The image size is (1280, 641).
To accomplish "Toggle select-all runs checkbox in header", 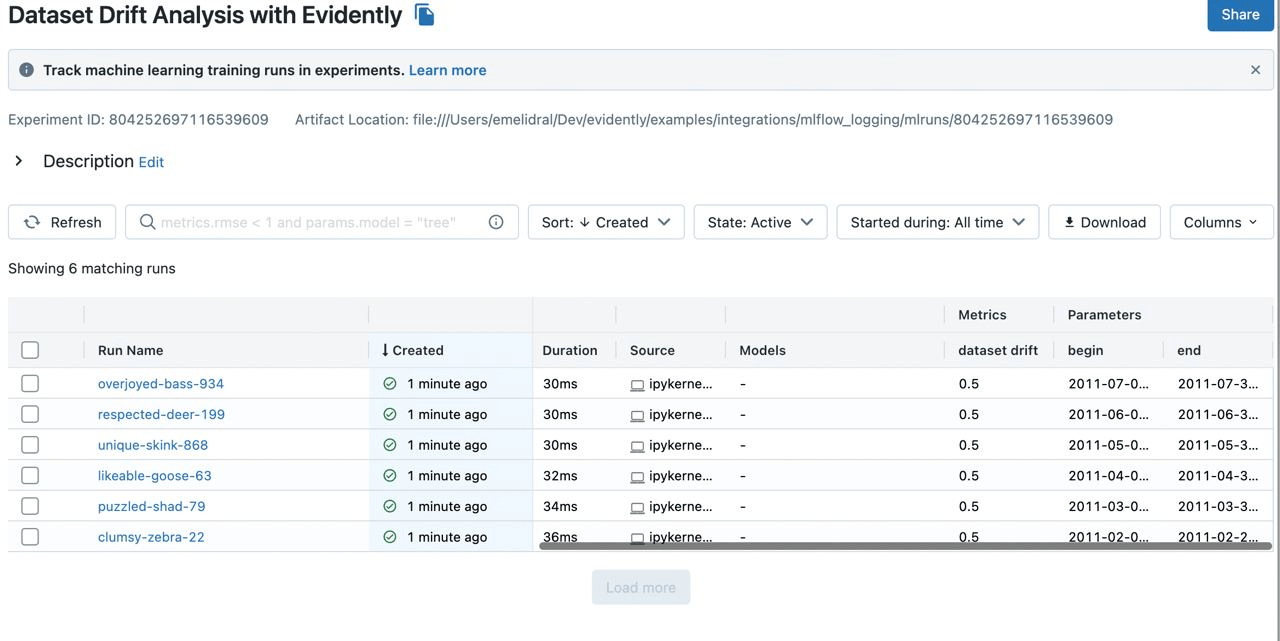I will (30, 350).
